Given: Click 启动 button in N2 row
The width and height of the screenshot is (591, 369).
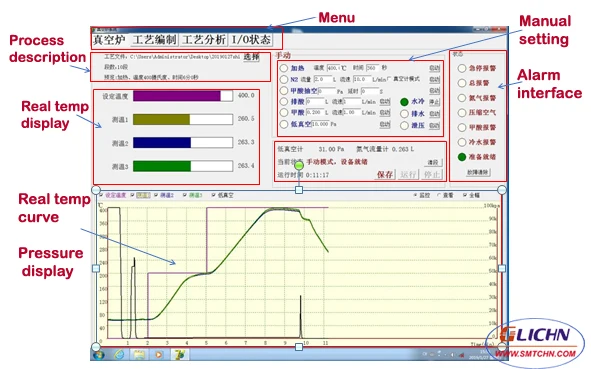Looking at the screenshot, I should point(435,80).
